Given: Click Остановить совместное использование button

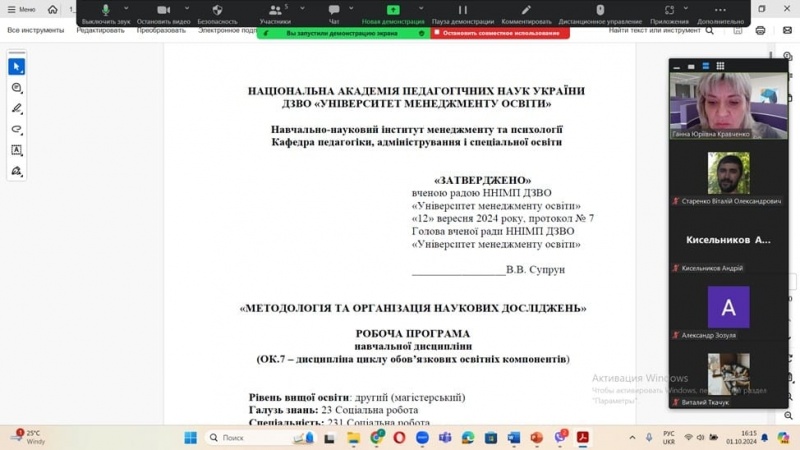Looking at the screenshot, I should point(500,33).
